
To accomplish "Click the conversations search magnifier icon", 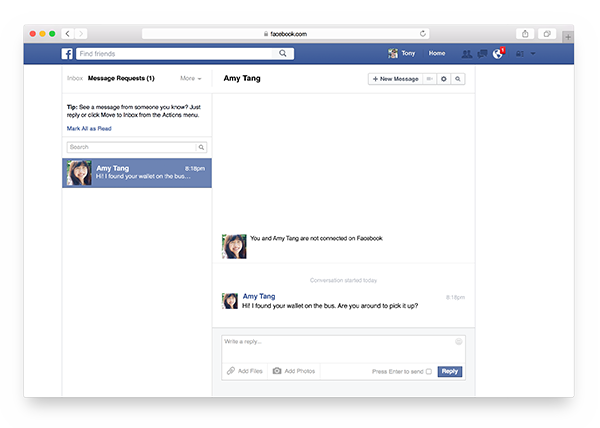I will [x=201, y=147].
